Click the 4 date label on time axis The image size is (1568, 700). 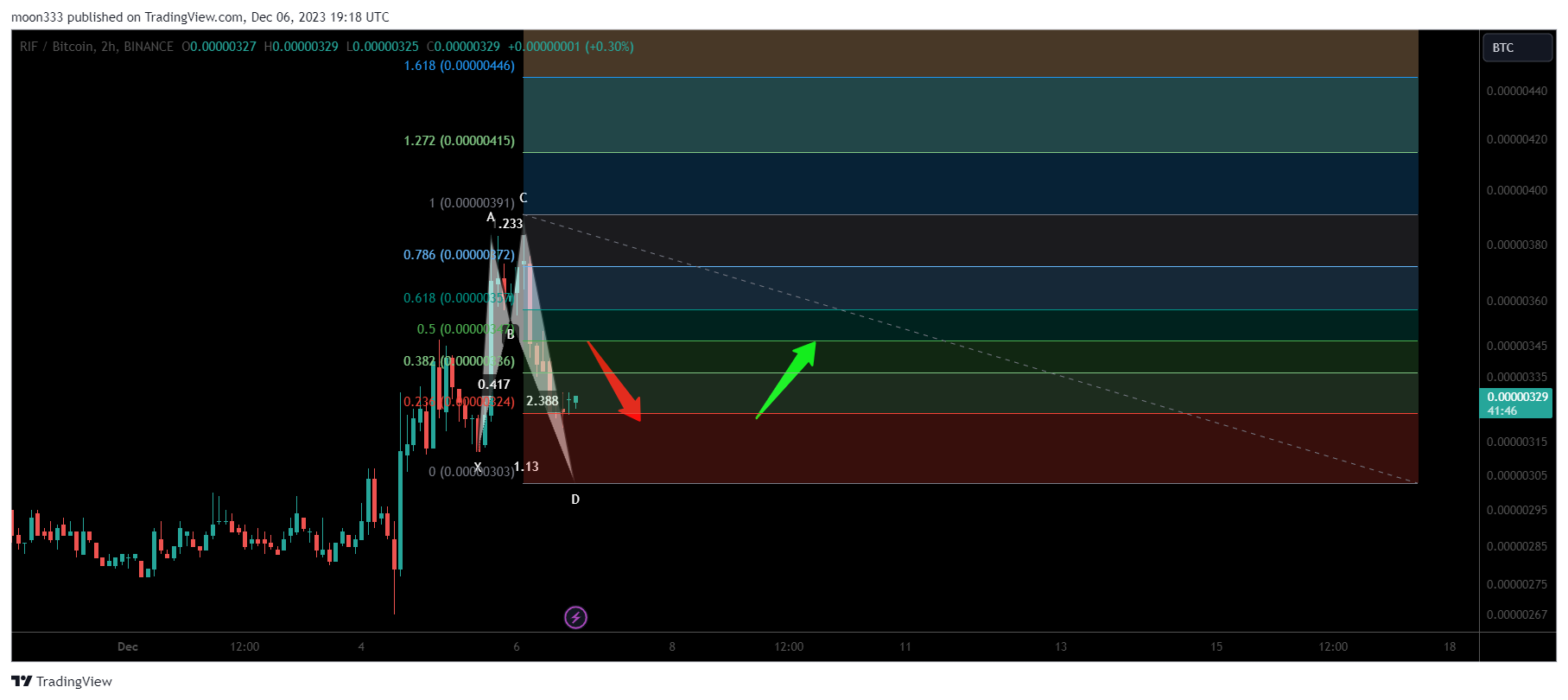(x=361, y=646)
